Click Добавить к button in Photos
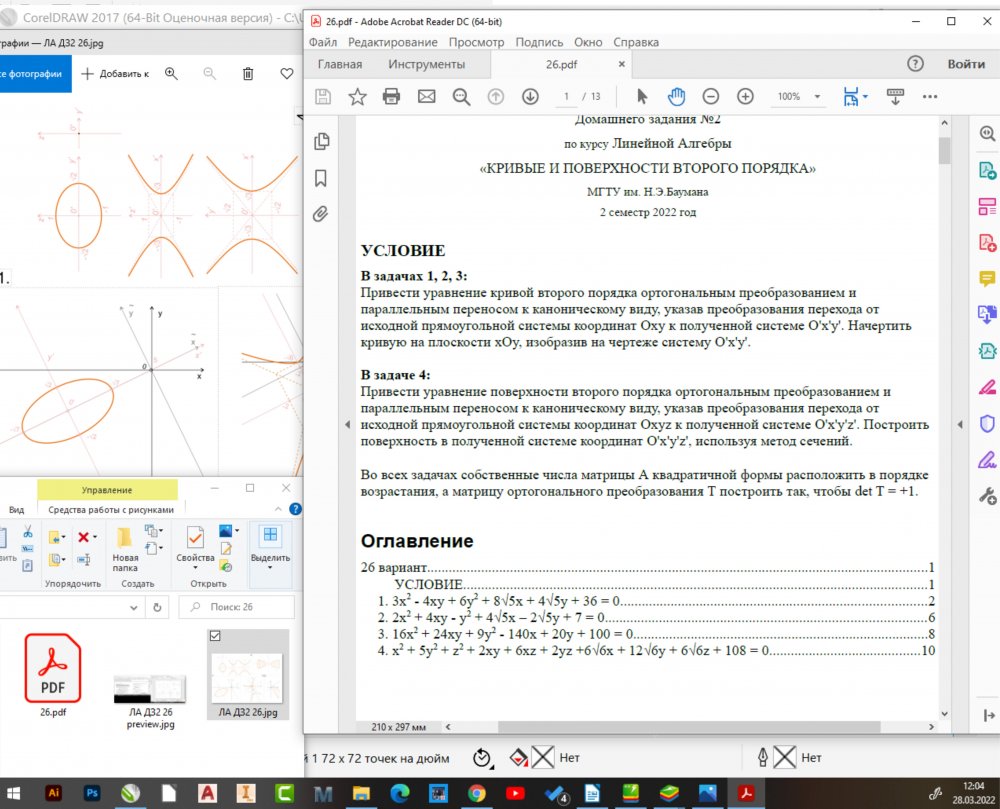Image resolution: width=1000 pixels, height=809 pixels. coord(115,73)
